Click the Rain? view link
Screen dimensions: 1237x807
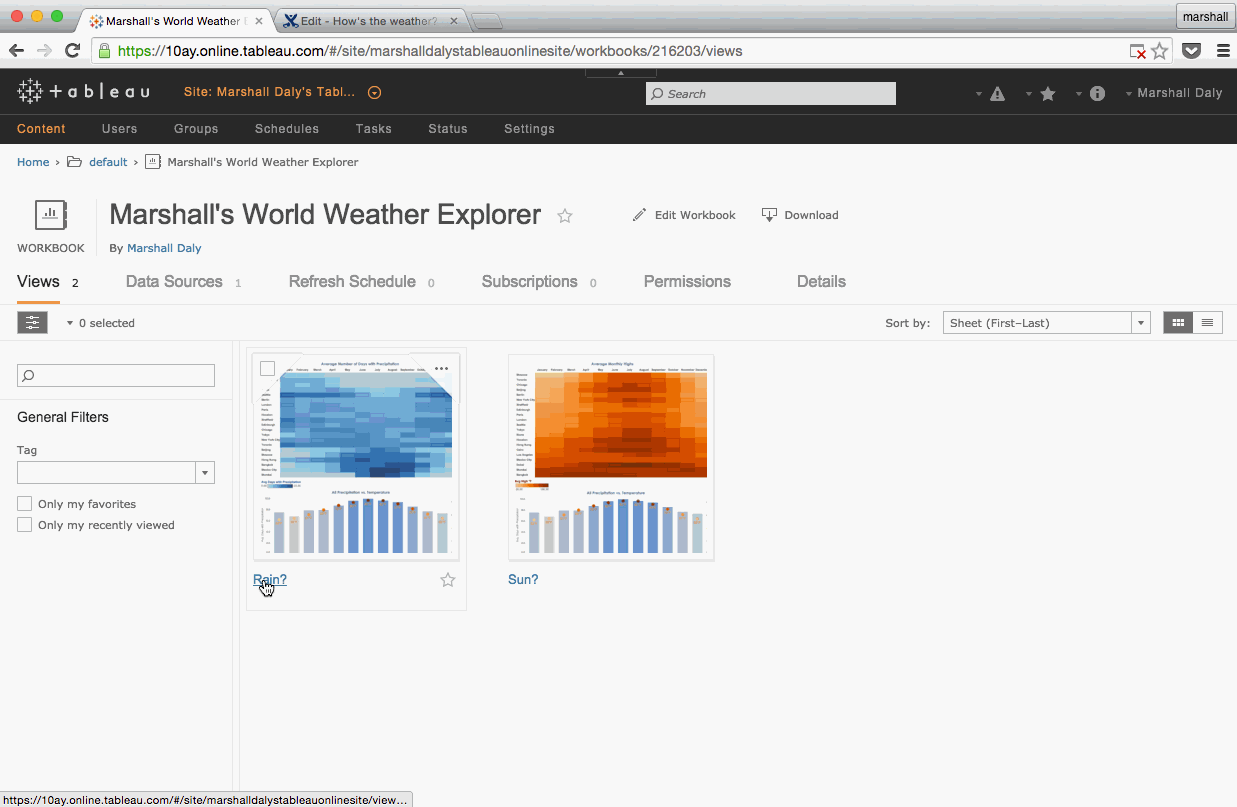click(270, 579)
